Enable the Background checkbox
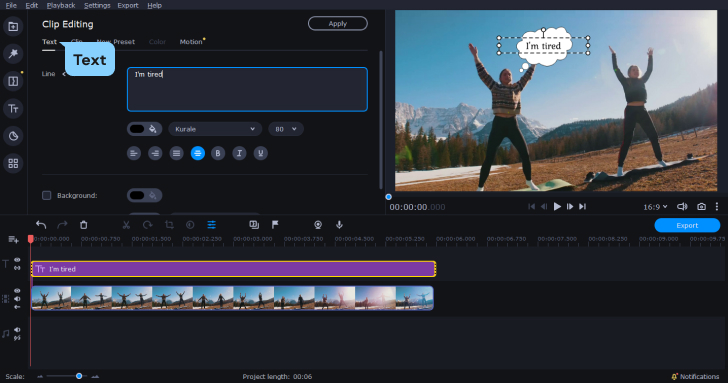 [x=46, y=195]
